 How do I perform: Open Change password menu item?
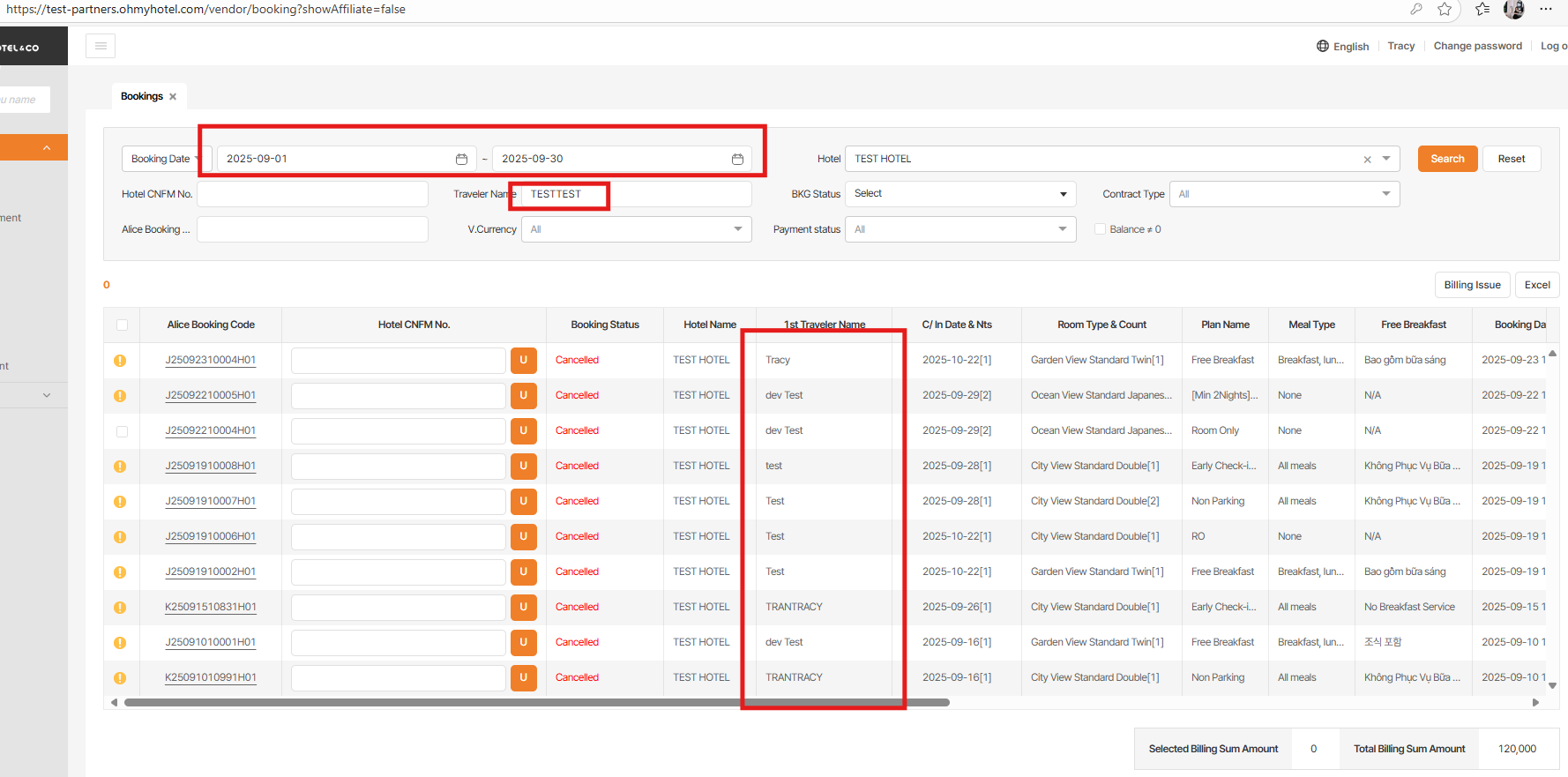(1477, 46)
